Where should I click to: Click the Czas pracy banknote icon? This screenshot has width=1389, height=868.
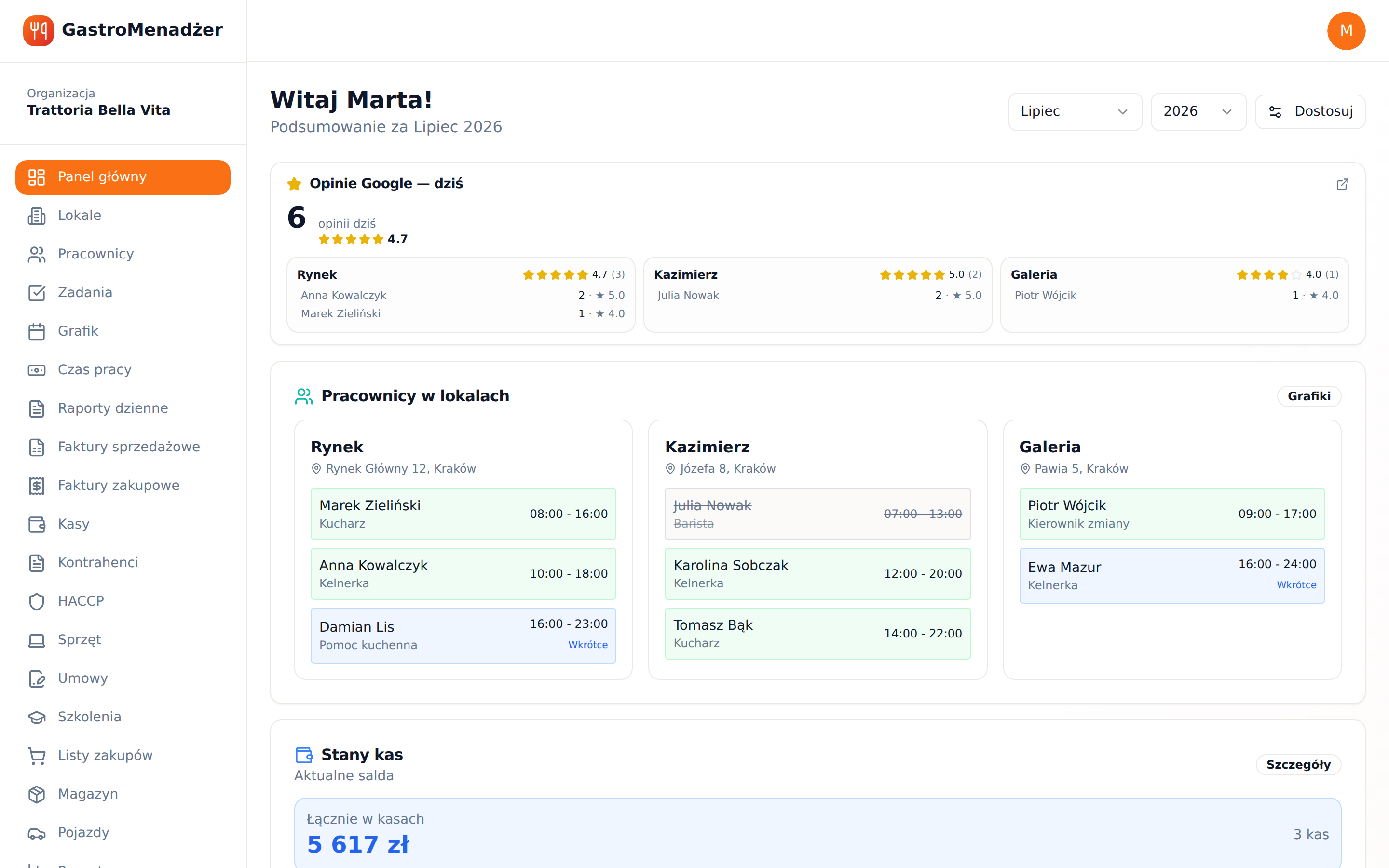(37, 370)
